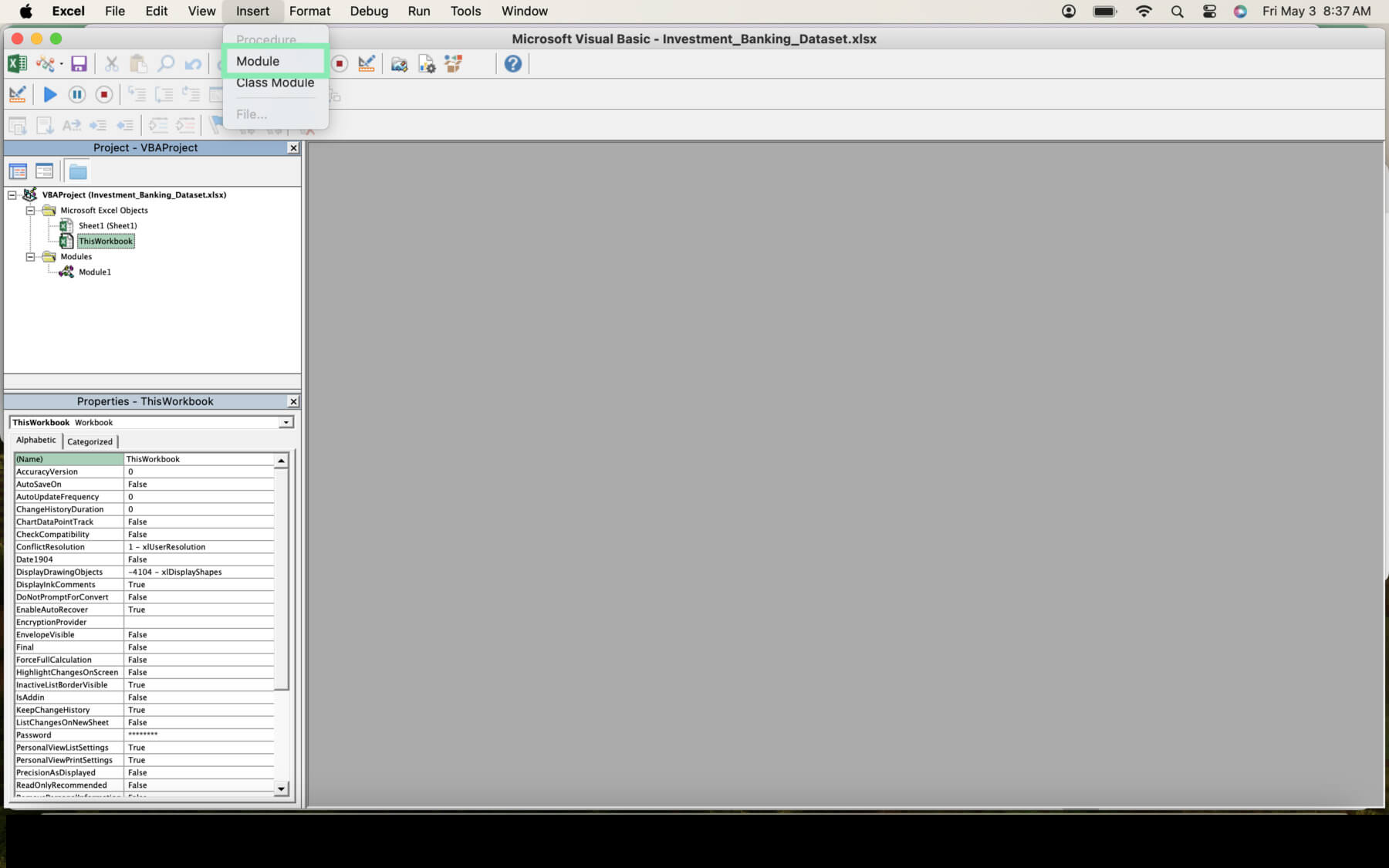Image resolution: width=1389 pixels, height=868 pixels.
Task: Click the View Microsoft Excel icon
Action: coord(17,64)
